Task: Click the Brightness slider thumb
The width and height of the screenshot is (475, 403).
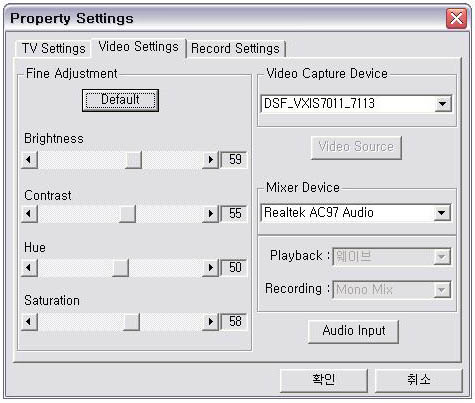Action: pyautogui.click(x=133, y=160)
